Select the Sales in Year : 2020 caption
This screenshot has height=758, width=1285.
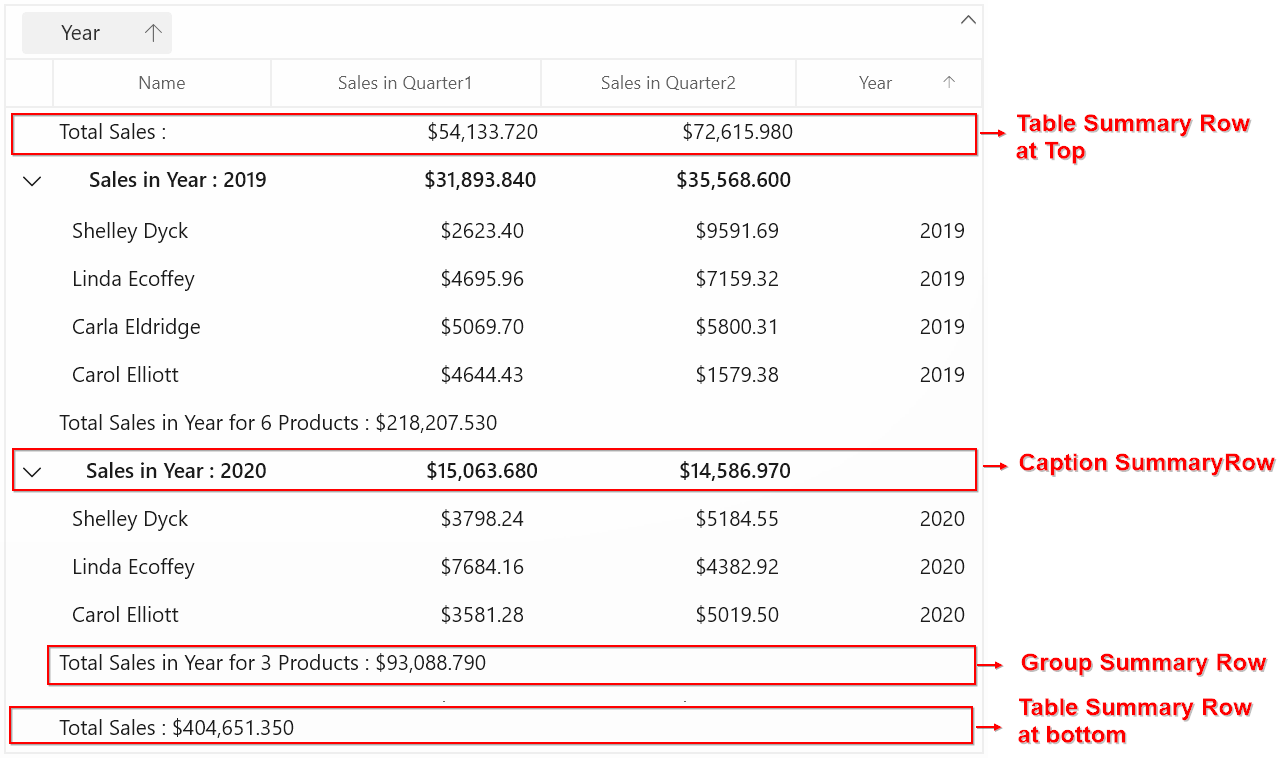pyautogui.click(x=176, y=471)
